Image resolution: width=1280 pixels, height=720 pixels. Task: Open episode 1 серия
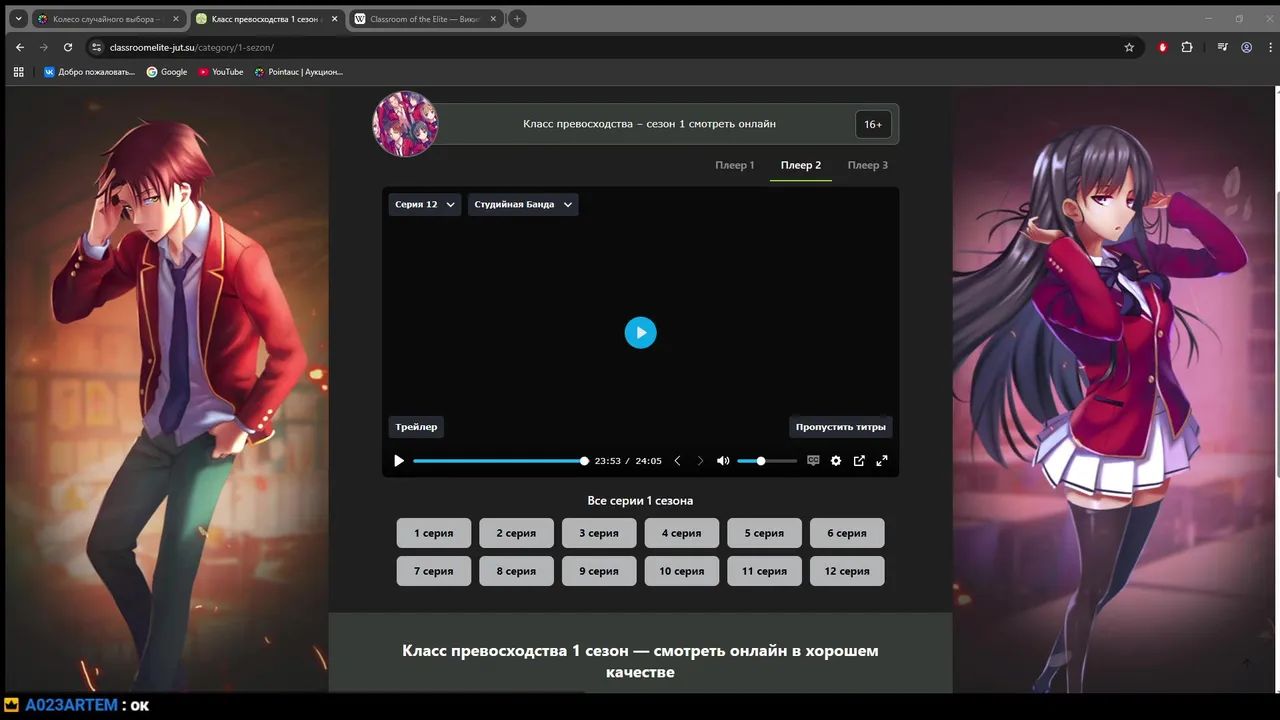tap(434, 533)
